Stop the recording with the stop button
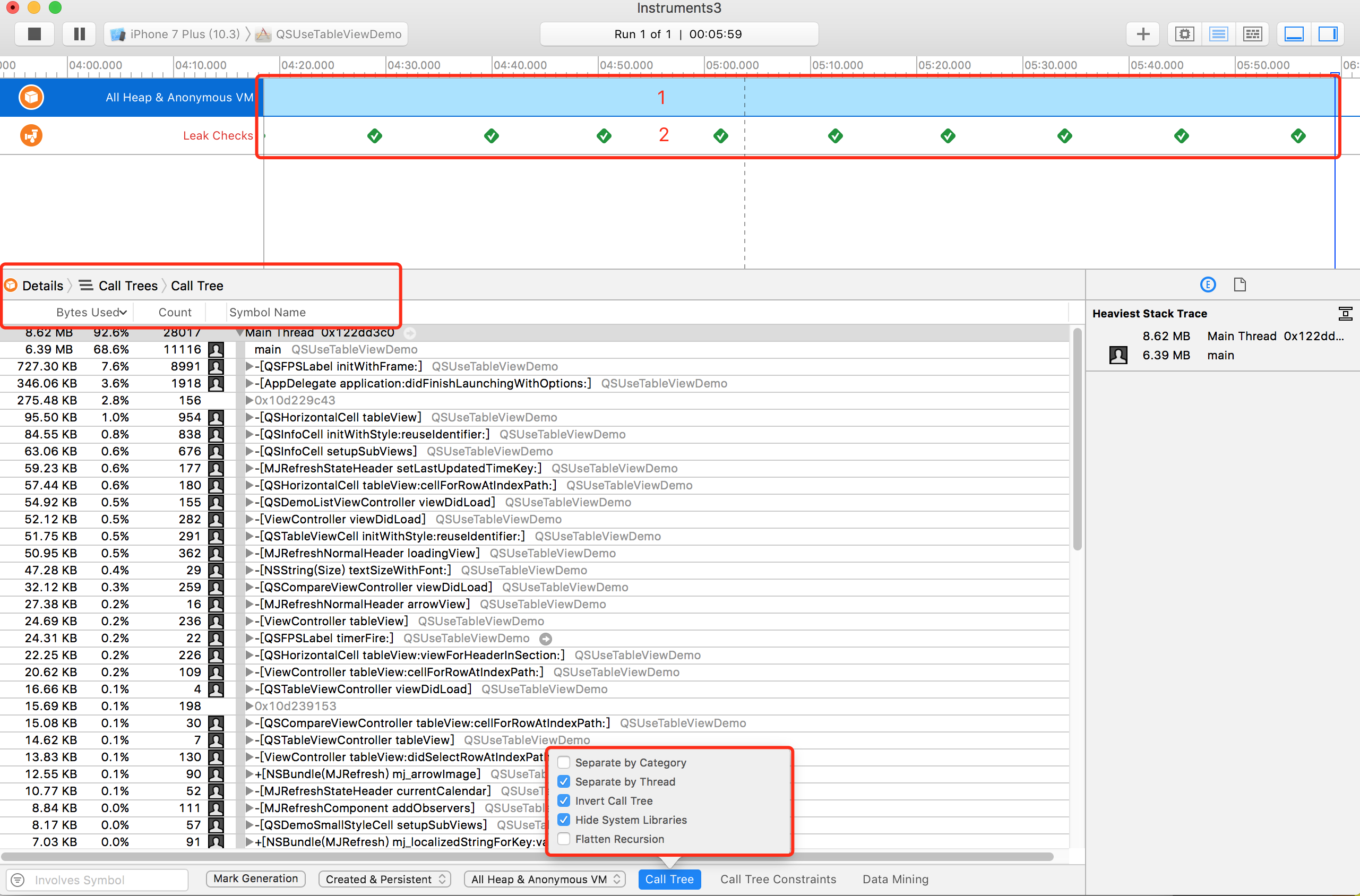The width and height of the screenshot is (1360, 896). pos(35,35)
